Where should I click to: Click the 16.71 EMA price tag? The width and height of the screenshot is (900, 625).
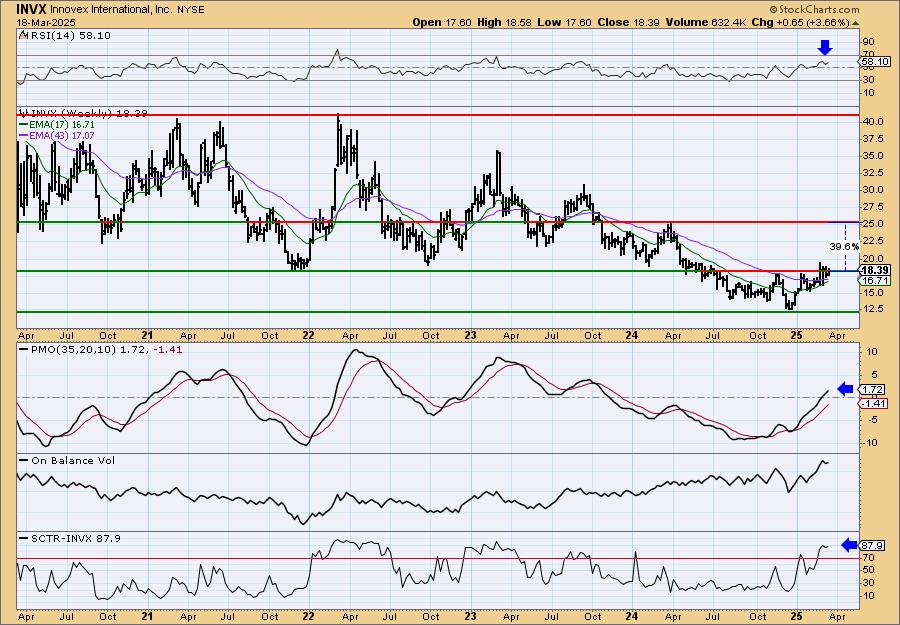pos(876,280)
